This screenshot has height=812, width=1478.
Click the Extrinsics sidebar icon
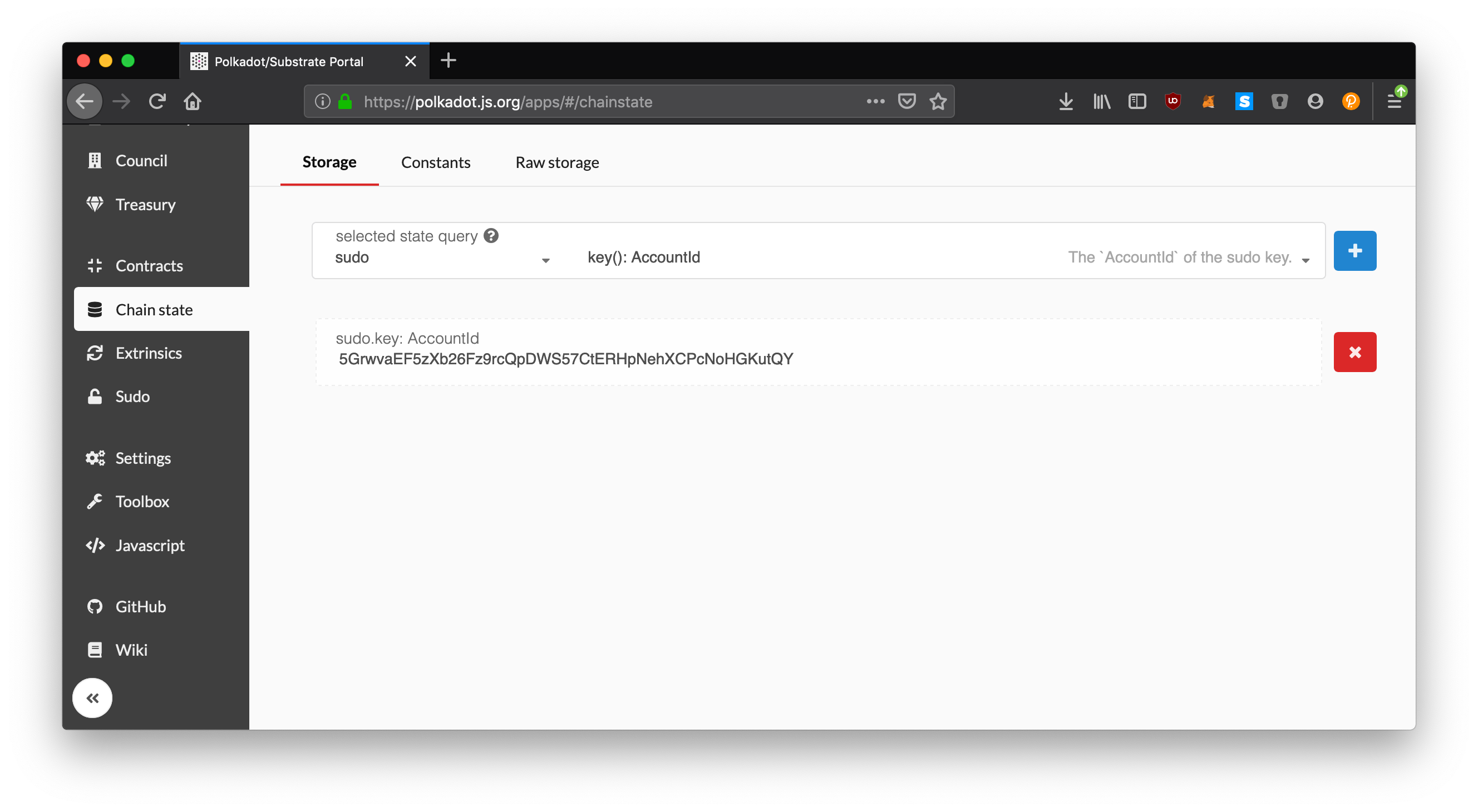pos(94,352)
